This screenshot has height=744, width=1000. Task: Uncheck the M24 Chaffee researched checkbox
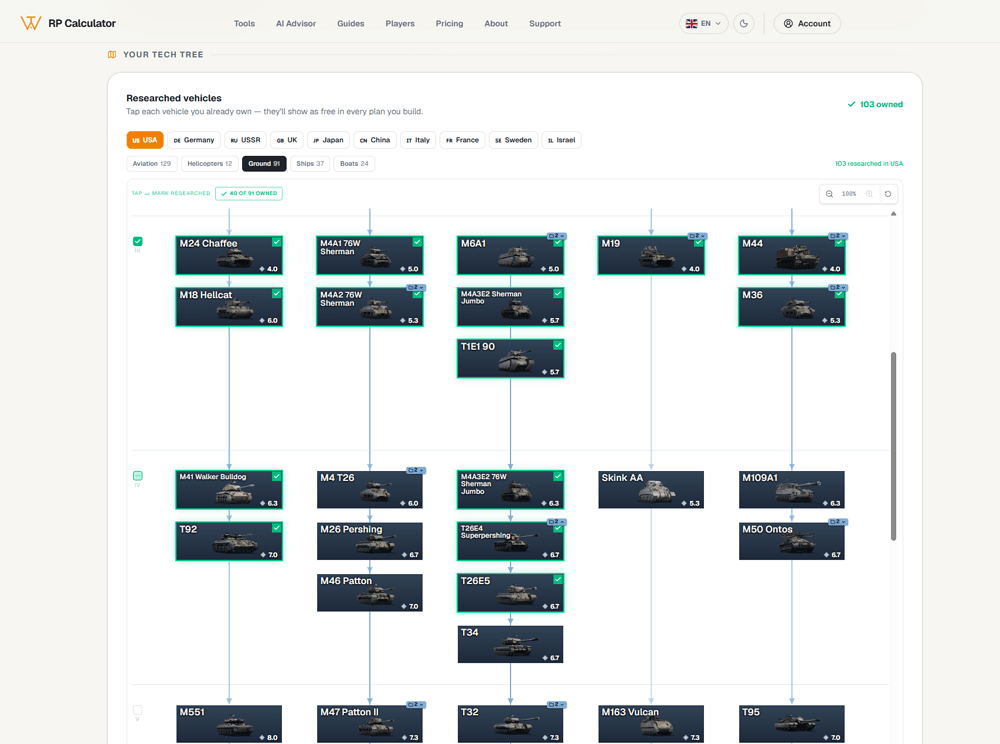click(x=276, y=242)
